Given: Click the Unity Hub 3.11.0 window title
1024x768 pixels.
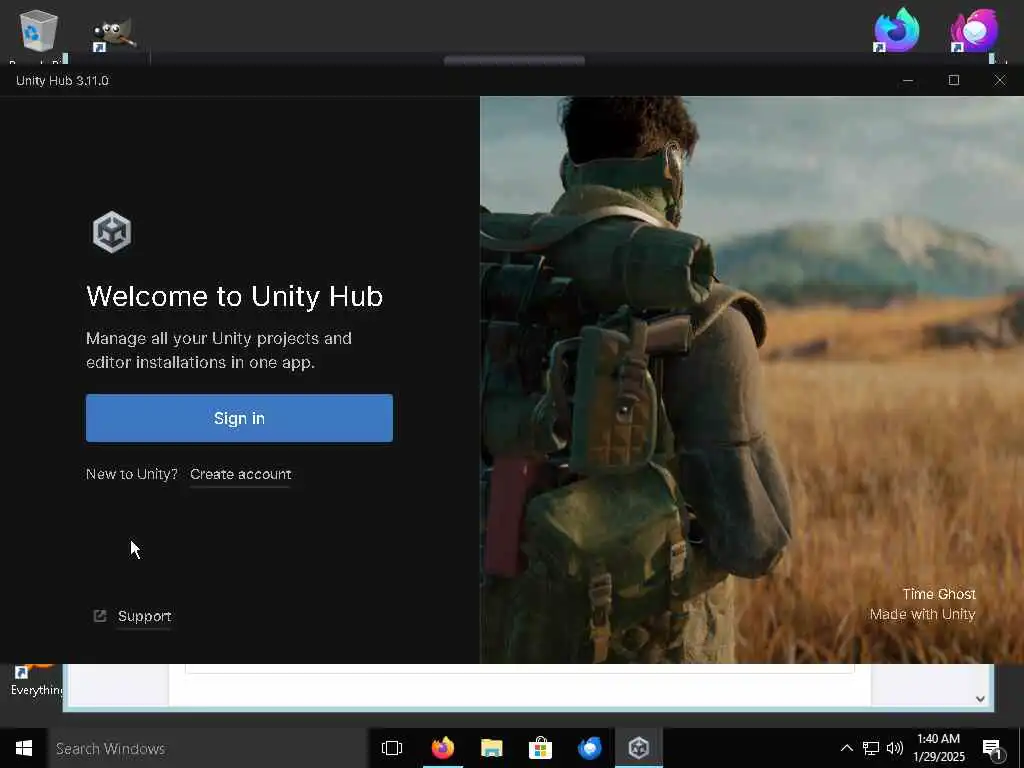Looking at the screenshot, I should [x=62, y=80].
